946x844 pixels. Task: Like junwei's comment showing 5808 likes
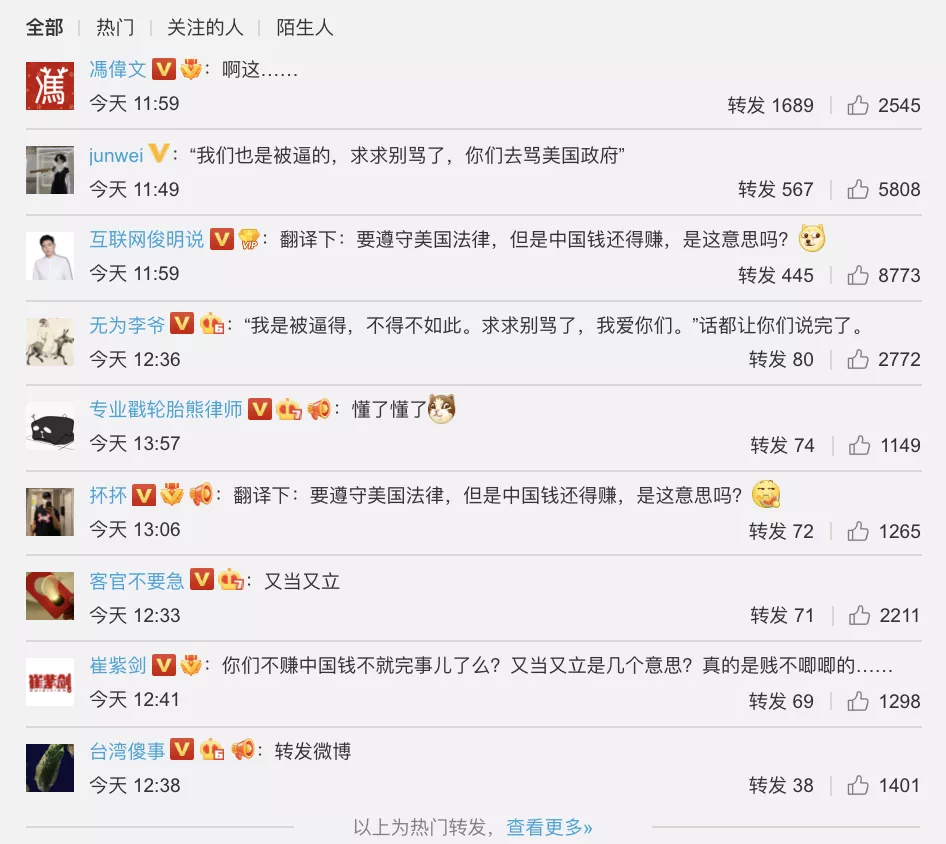coord(857,189)
